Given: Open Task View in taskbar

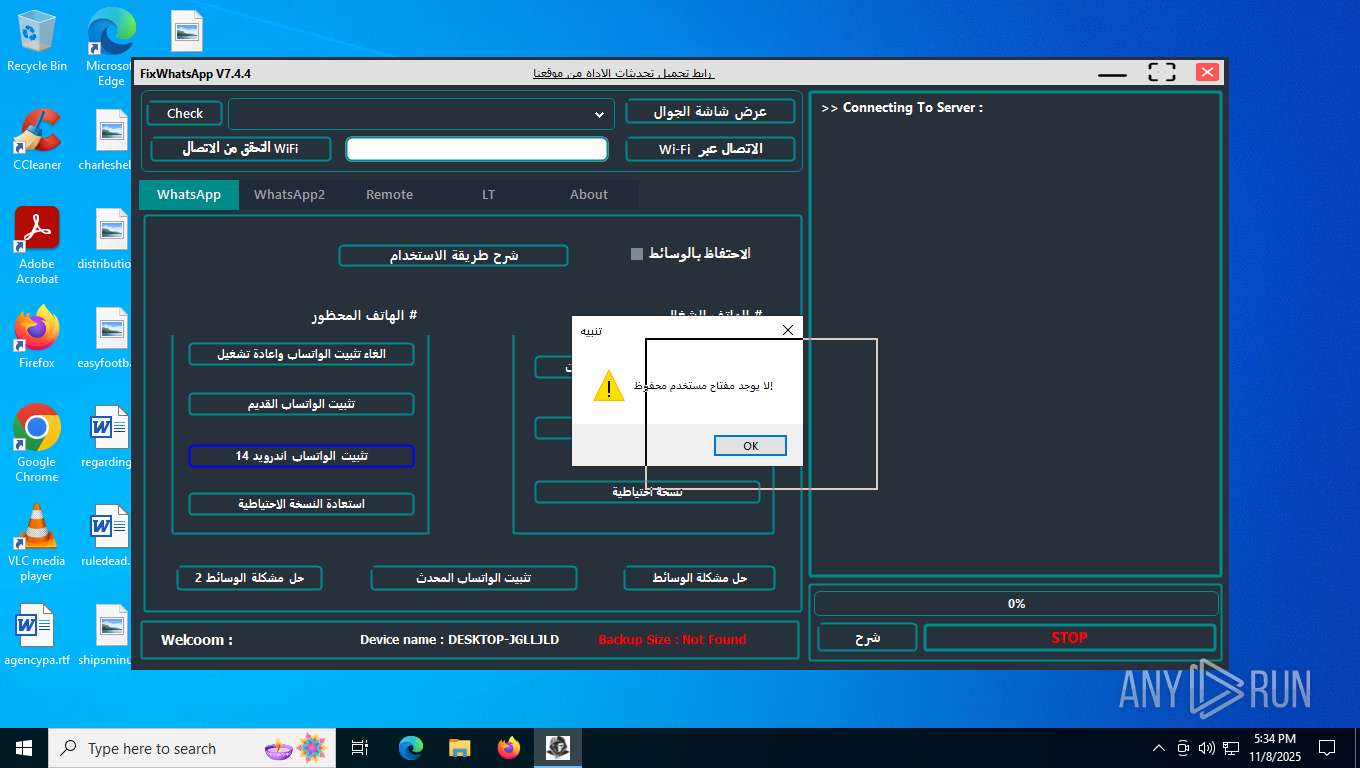Looking at the screenshot, I should point(360,748).
